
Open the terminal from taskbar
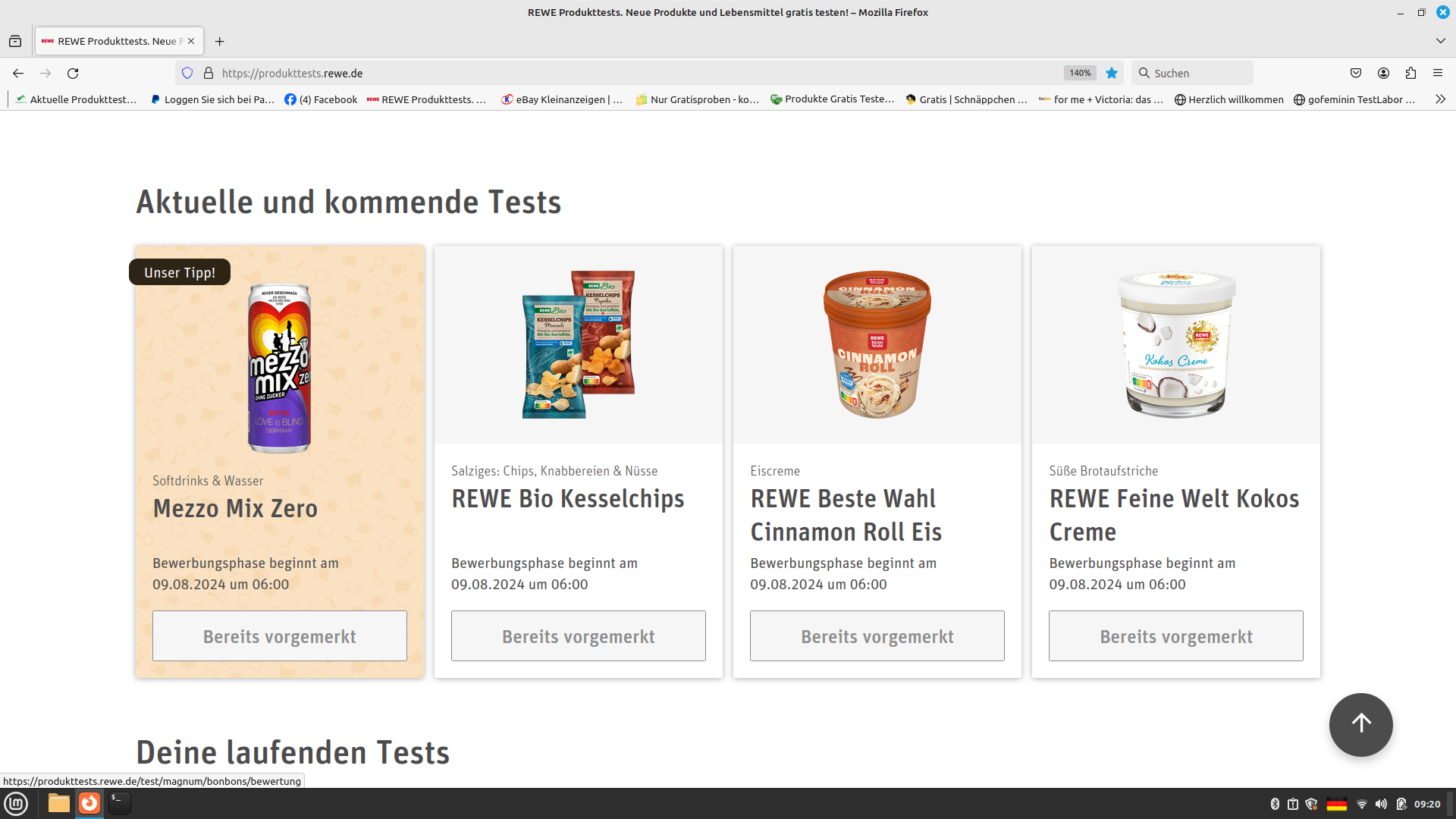coord(119,803)
